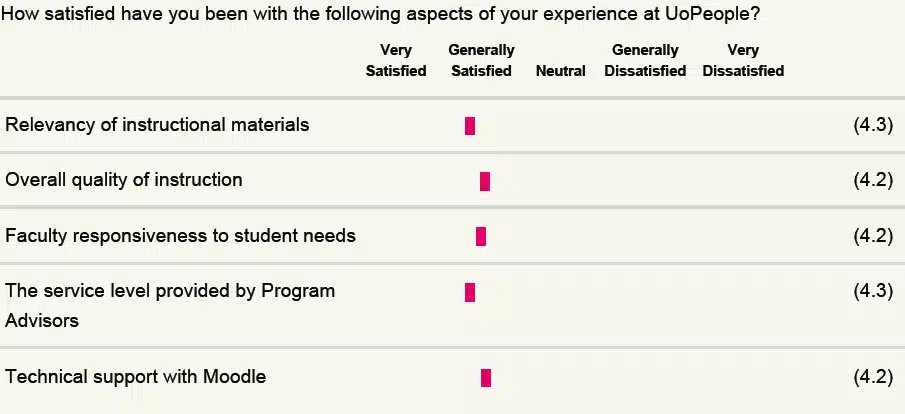Click the (4.2) score for quality of instruction

click(873, 180)
